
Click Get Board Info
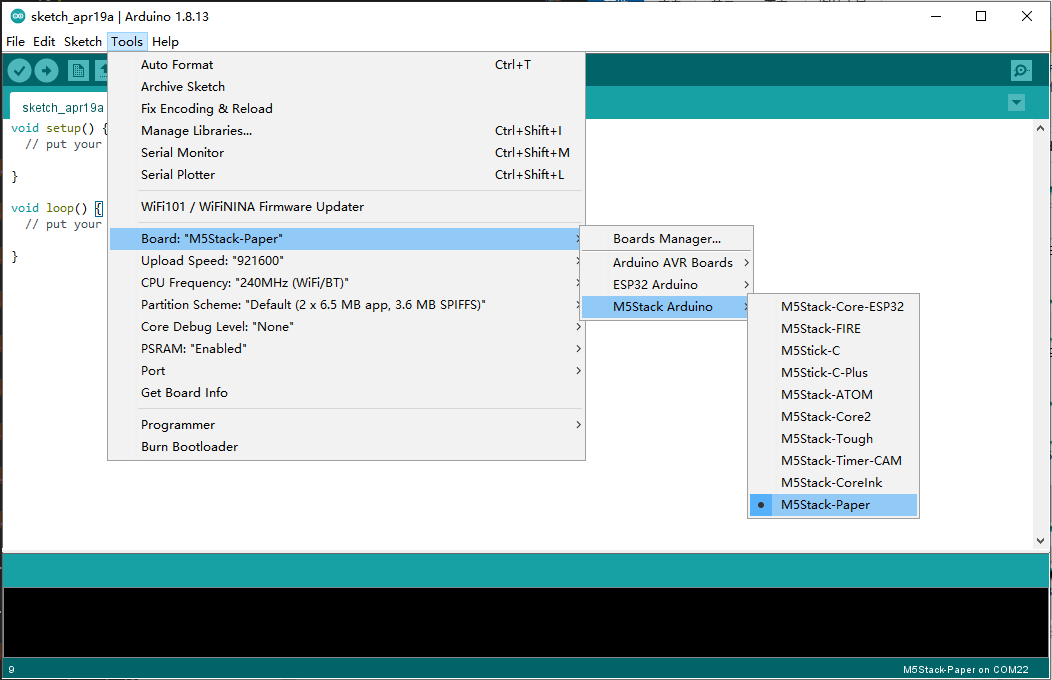coord(346,392)
